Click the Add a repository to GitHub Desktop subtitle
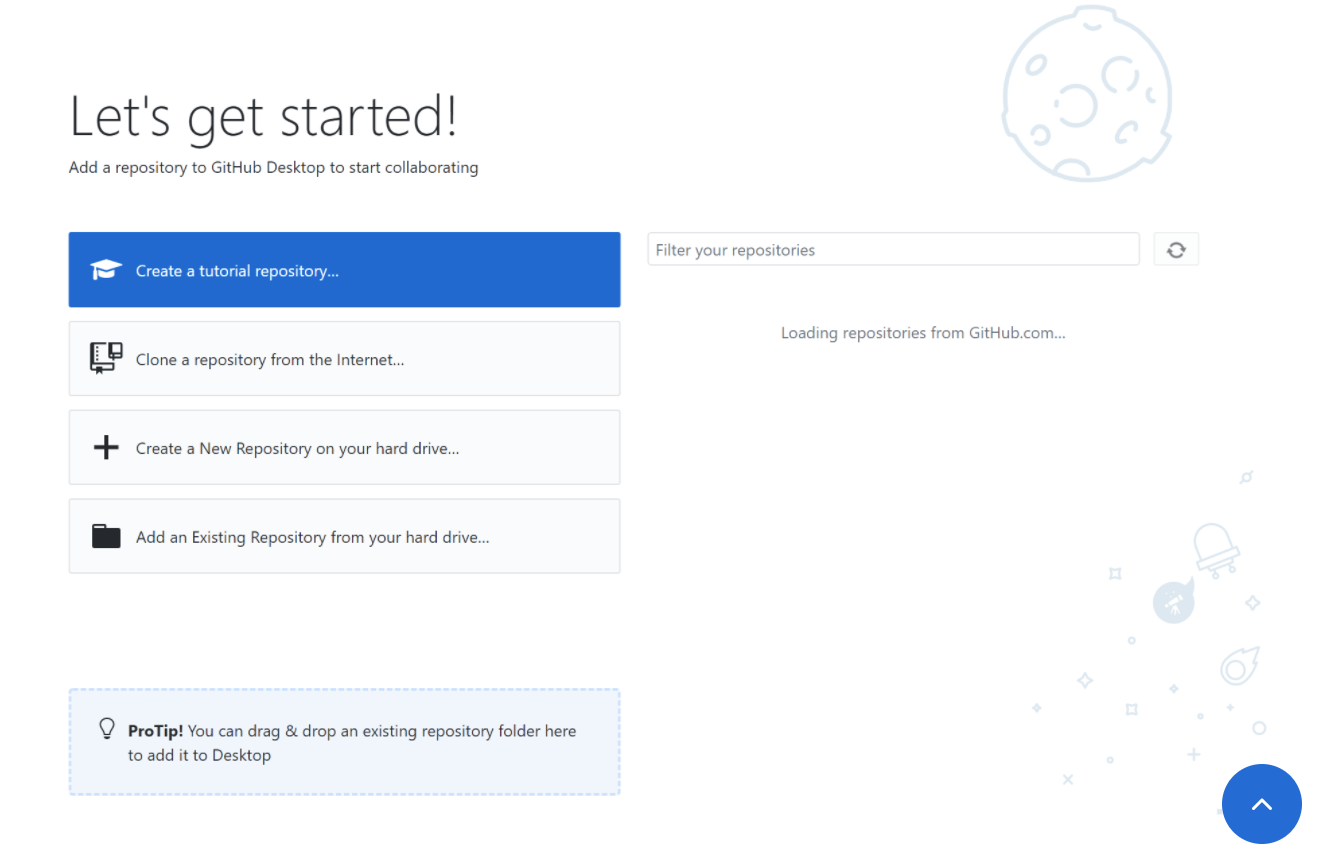The width and height of the screenshot is (1330, 864). [274, 168]
